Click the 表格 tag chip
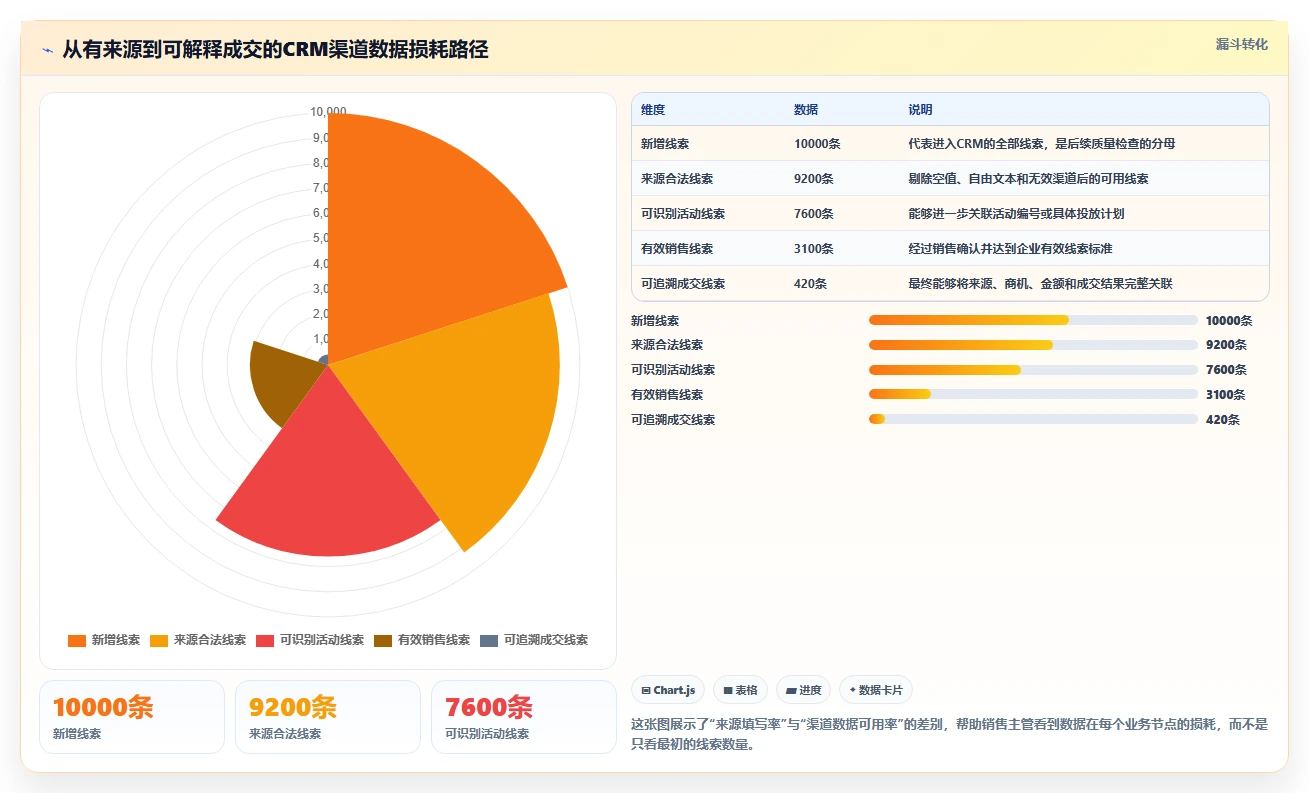 [740, 690]
